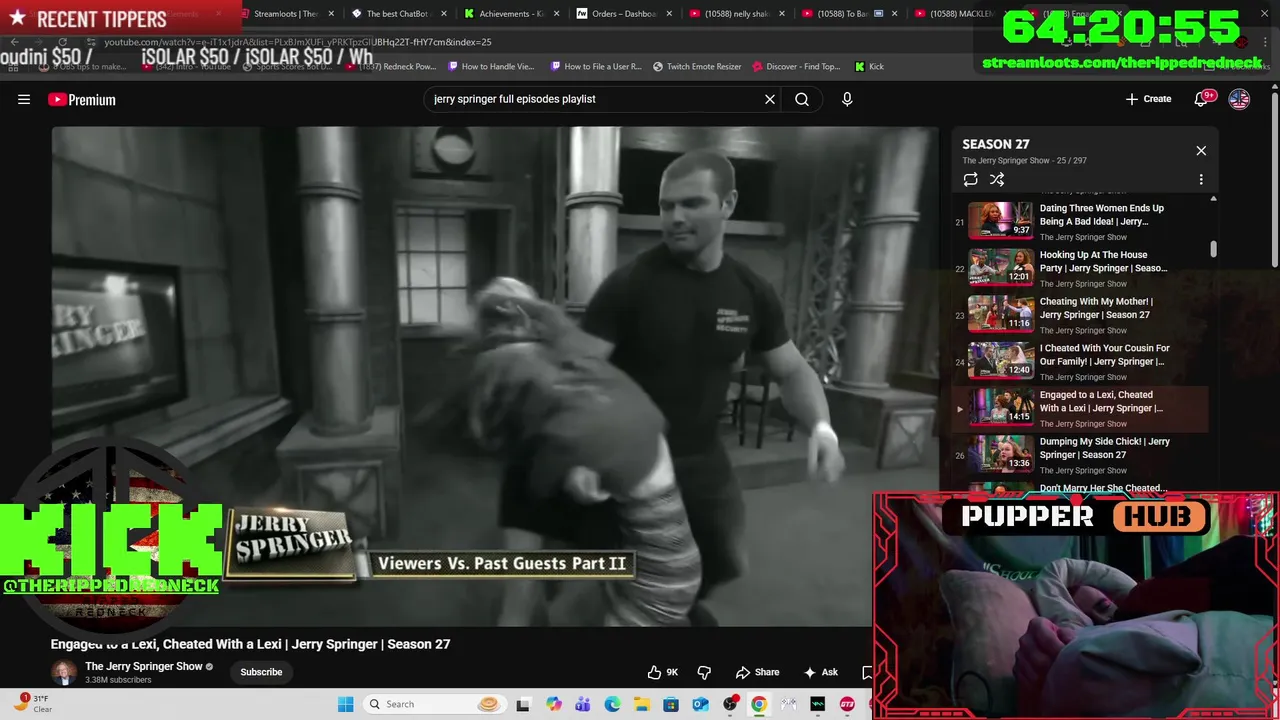Like the video with thumbs-up button
Screen dimensions: 1280x720
[x=662, y=672]
